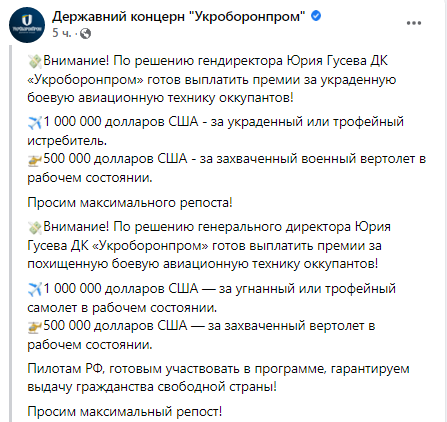The image size is (447, 422).
Task: Click the globe public audience icon
Action: pyautogui.click(x=86, y=33)
